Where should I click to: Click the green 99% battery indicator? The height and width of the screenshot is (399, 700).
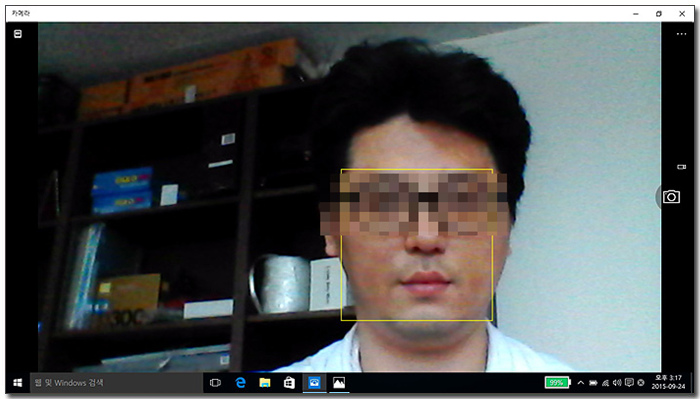point(558,382)
